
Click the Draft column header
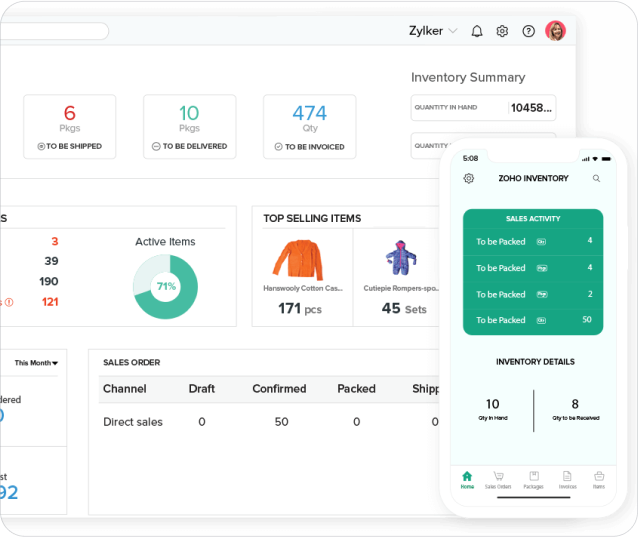[x=202, y=389]
